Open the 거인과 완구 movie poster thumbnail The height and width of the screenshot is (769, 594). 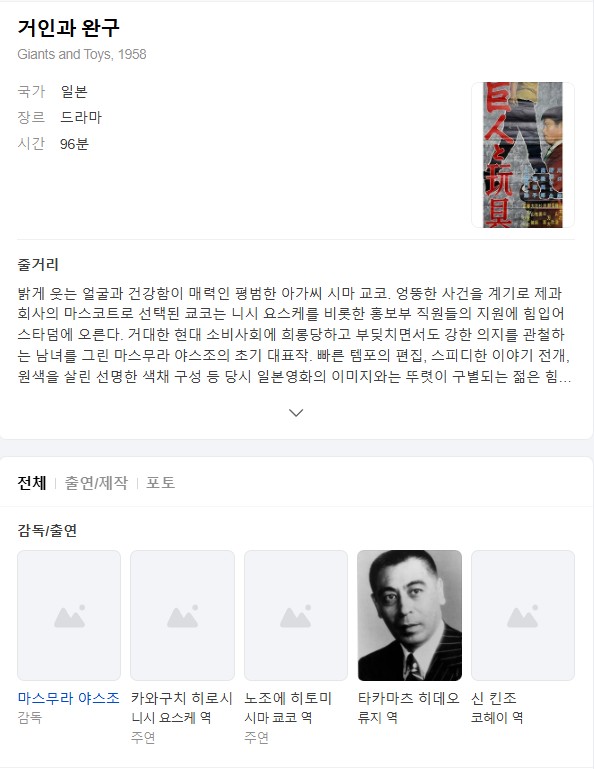tap(523, 155)
